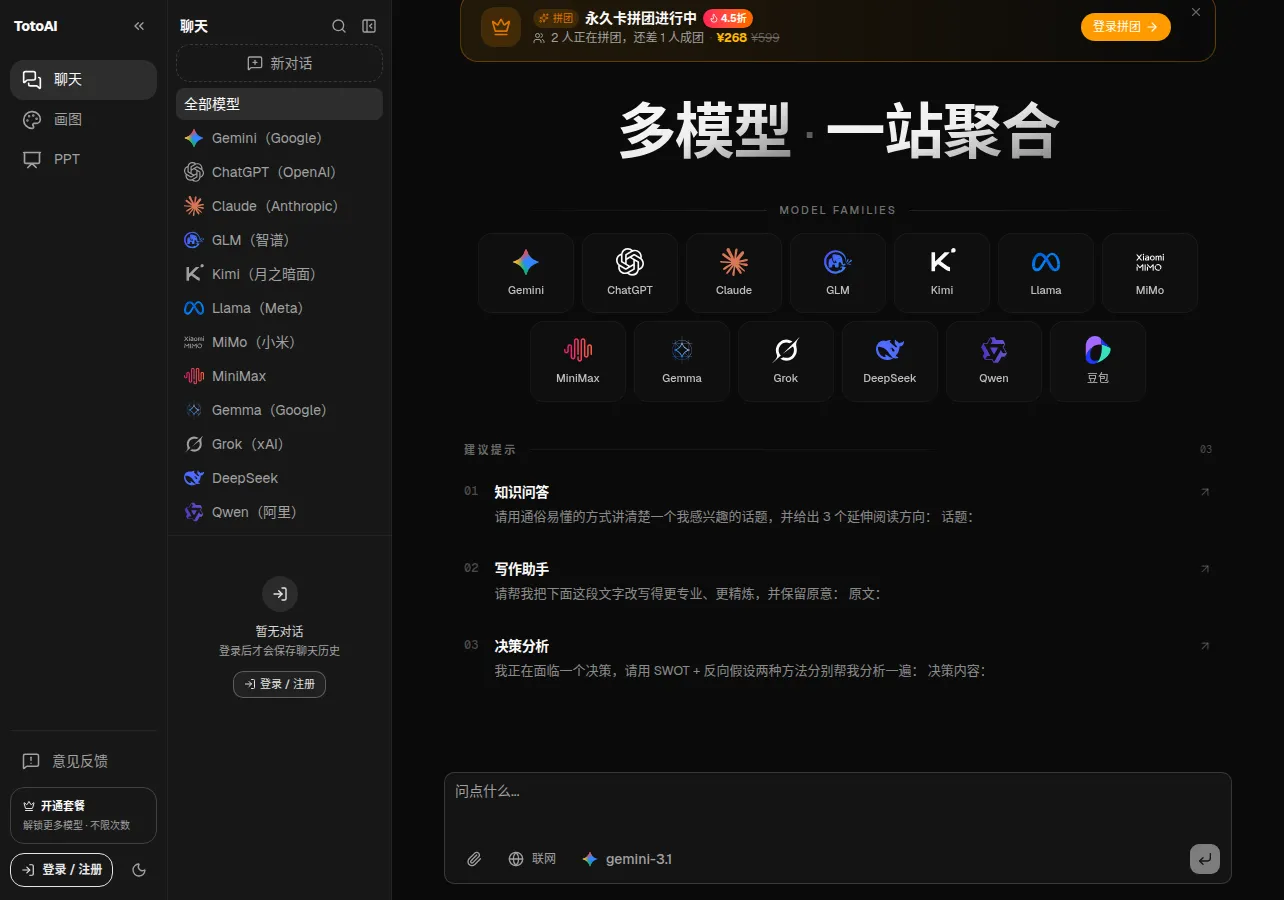The image size is (1284, 900).
Task: Choose Claude (Anthropic) in model list
Action: pyautogui.click(x=279, y=206)
